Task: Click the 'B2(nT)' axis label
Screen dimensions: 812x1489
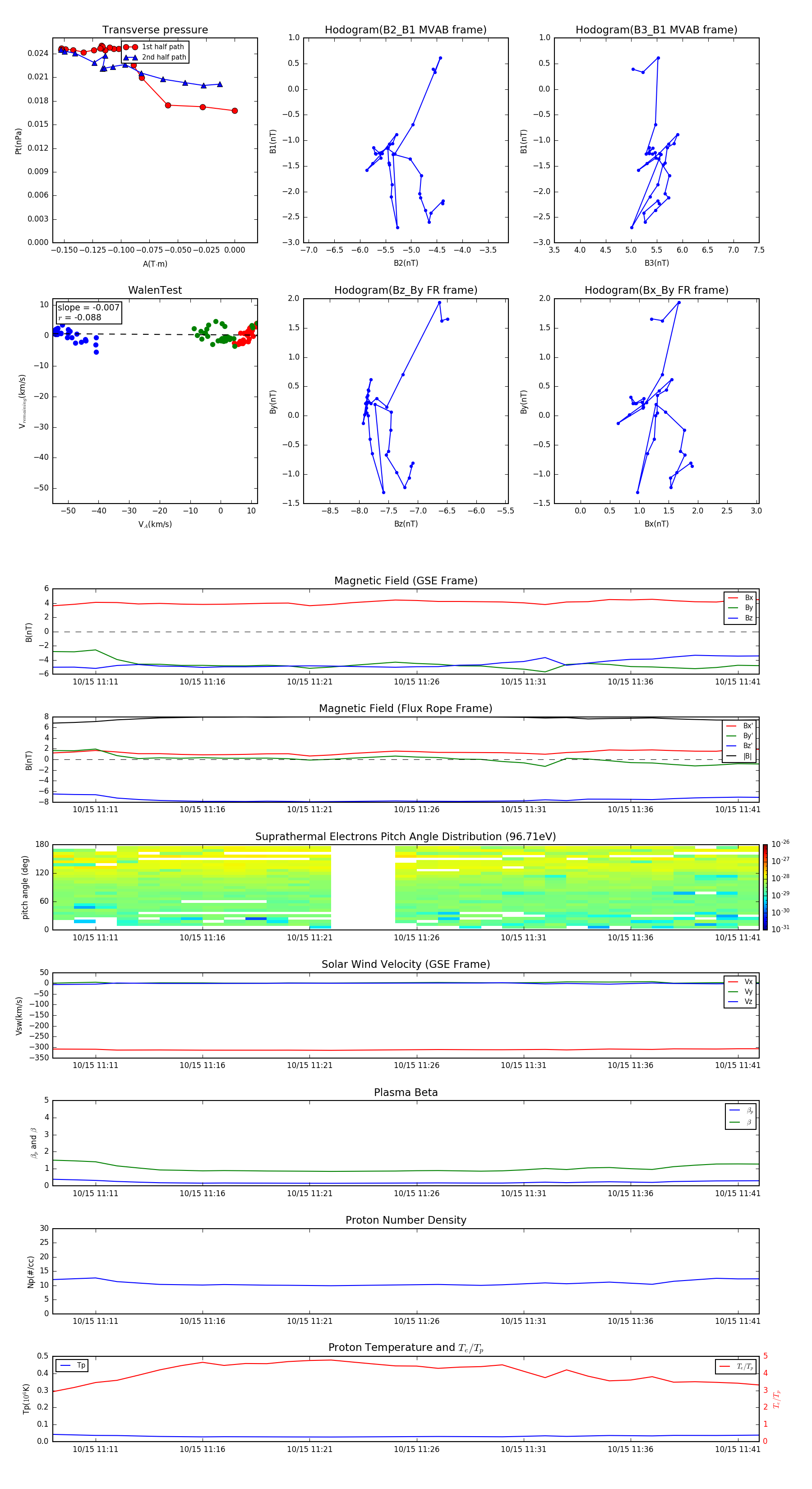Action: (x=406, y=263)
